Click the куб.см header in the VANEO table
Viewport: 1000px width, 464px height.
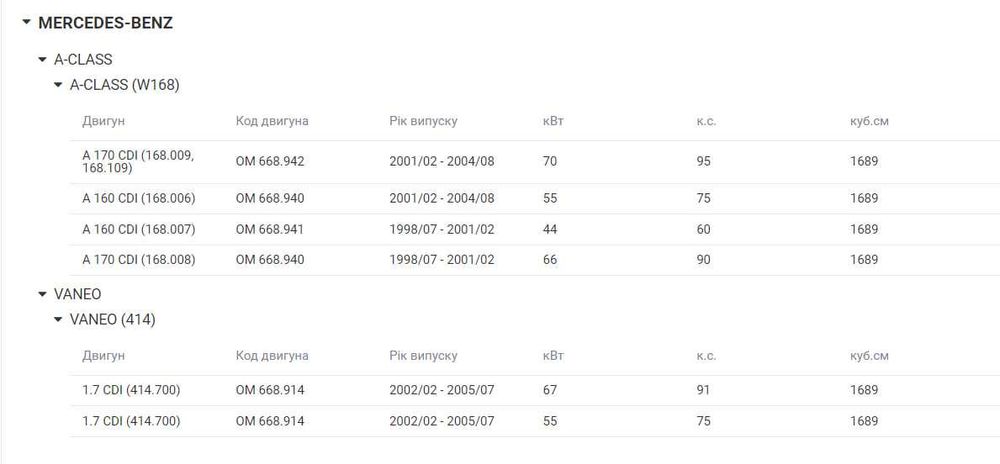pyautogui.click(x=869, y=356)
